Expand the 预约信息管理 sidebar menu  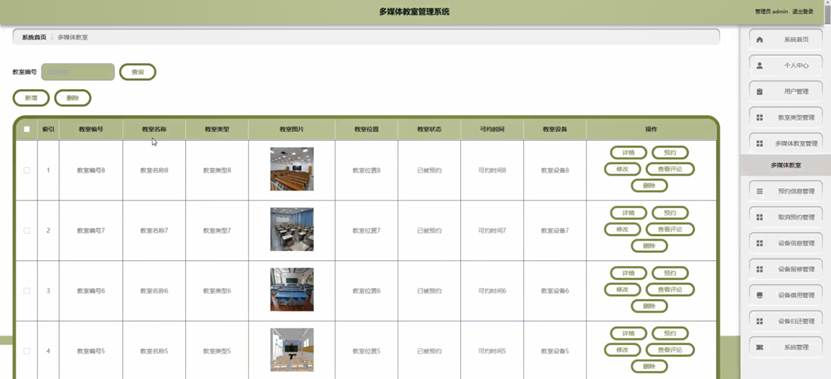point(786,191)
